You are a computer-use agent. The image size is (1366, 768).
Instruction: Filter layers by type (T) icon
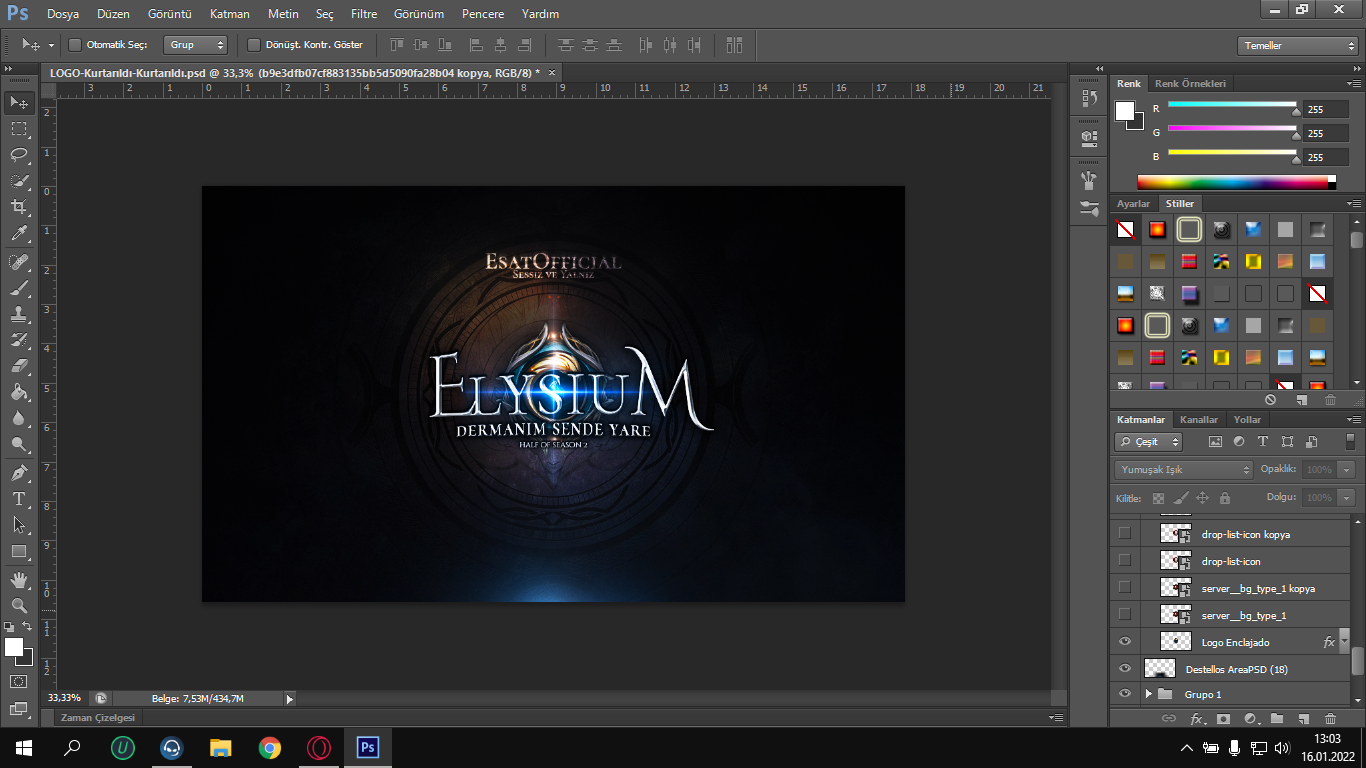point(1263,441)
